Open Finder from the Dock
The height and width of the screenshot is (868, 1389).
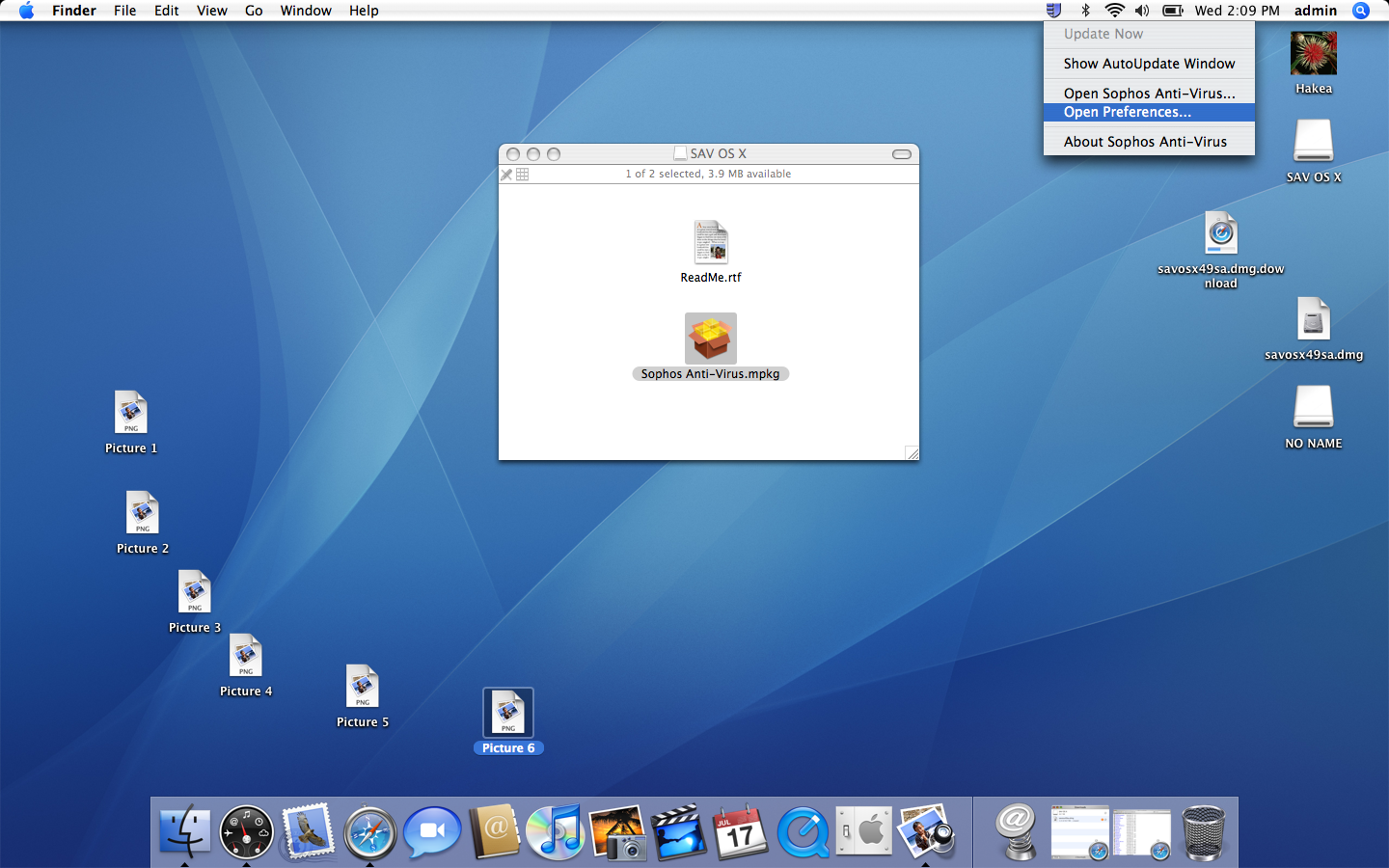tap(184, 831)
